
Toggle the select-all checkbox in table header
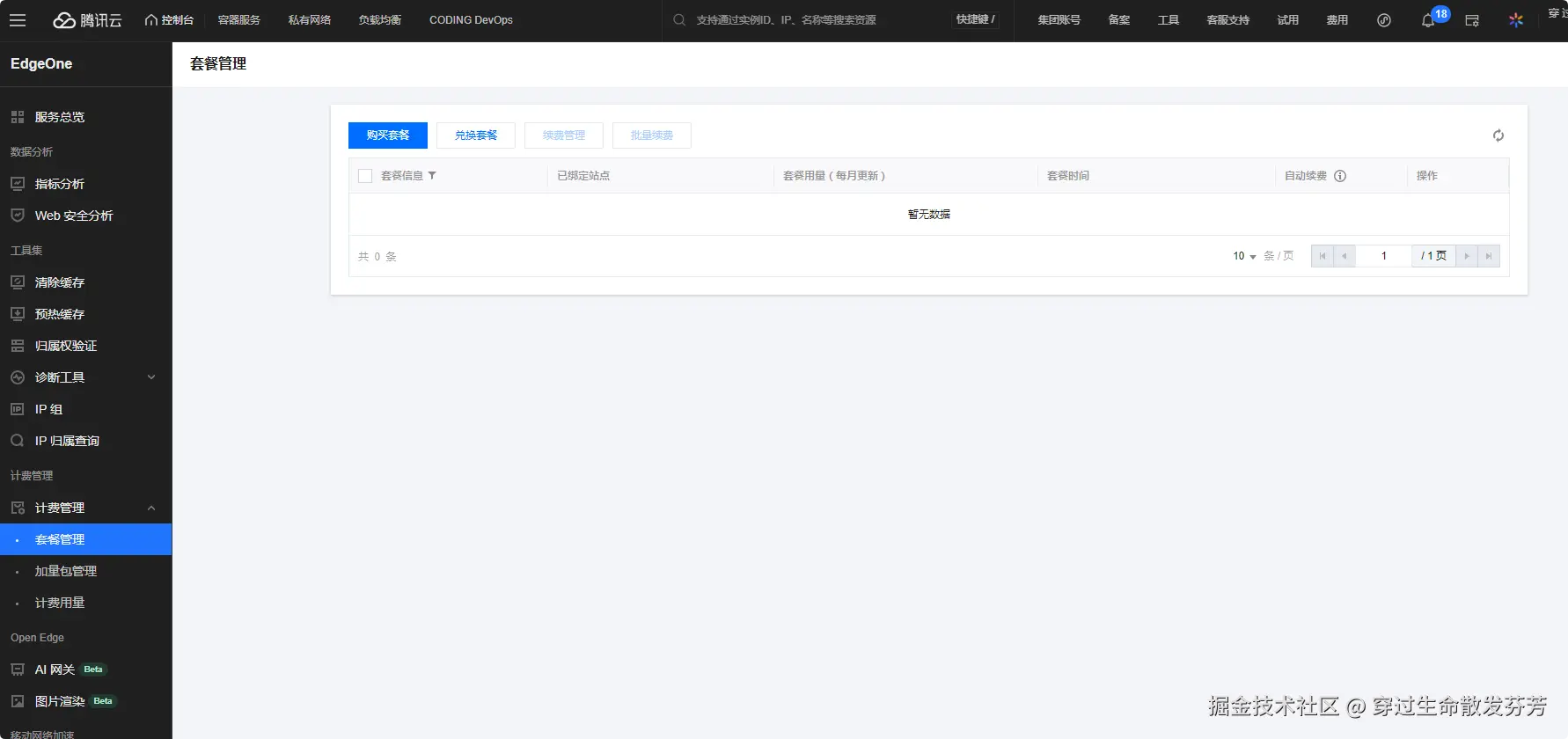365,176
